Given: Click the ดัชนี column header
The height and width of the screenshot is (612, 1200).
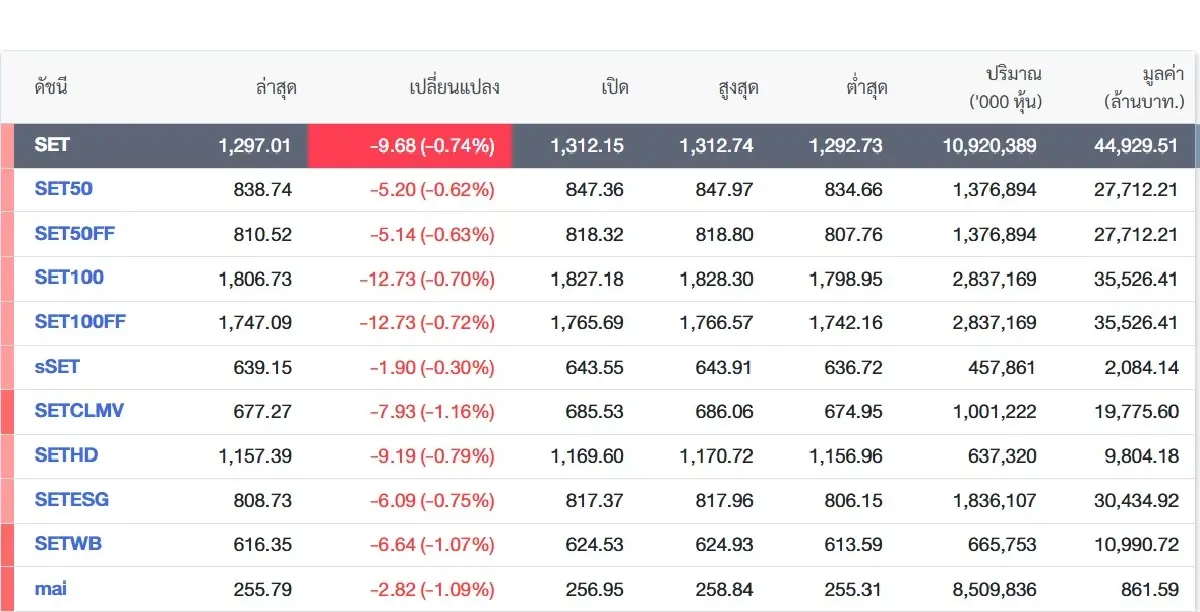Looking at the screenshot, I should tap(50, 88).
